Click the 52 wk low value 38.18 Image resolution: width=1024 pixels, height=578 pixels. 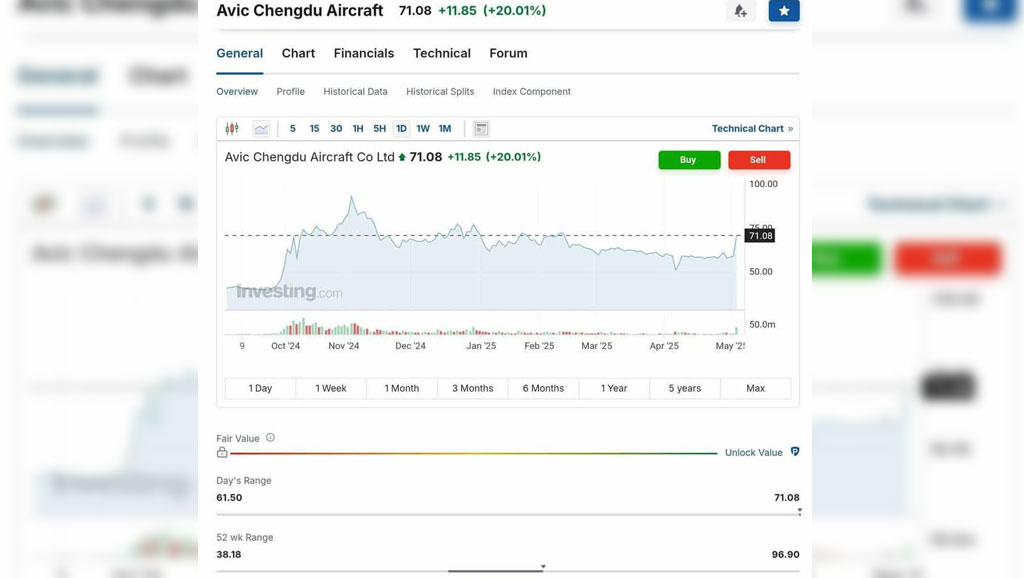(x=229, y=554)
